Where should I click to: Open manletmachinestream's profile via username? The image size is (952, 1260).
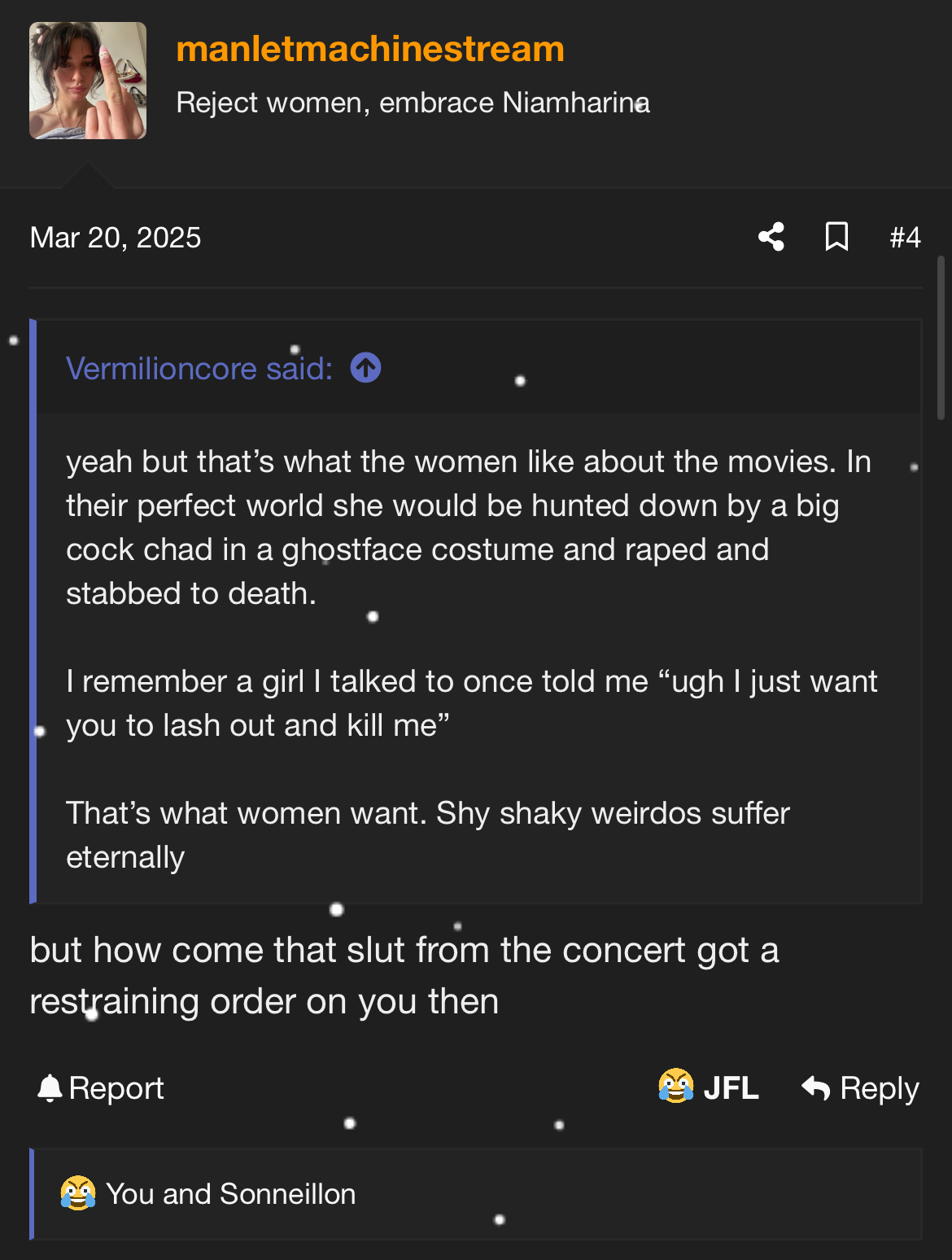370,49
